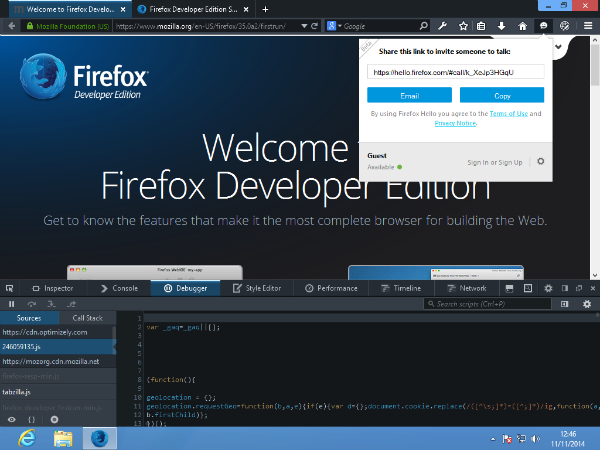The image size is (600, 450).
Task: Toggle split console icon in devtools toolbar
Action: (x=509, y=288)
